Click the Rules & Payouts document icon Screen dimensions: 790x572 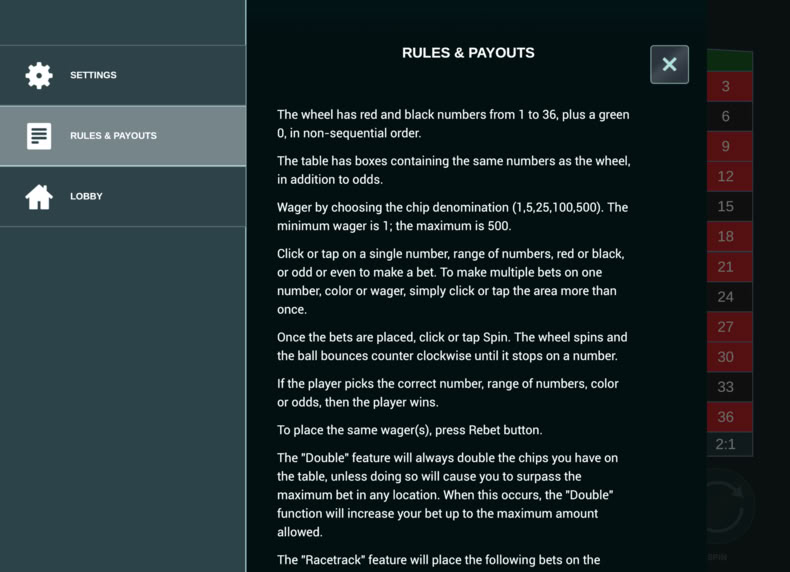(39, 136)
